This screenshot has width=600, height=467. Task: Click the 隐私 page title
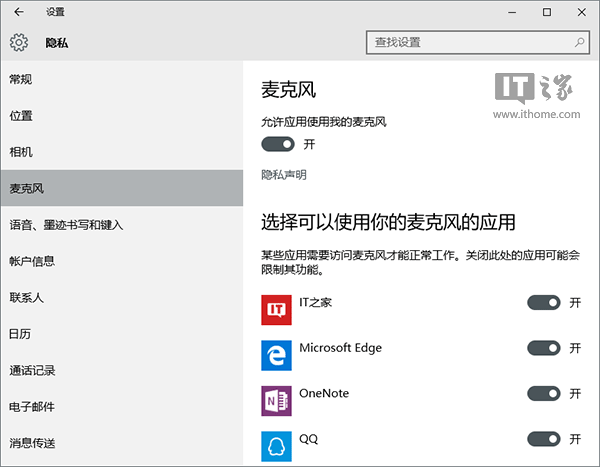57,42
